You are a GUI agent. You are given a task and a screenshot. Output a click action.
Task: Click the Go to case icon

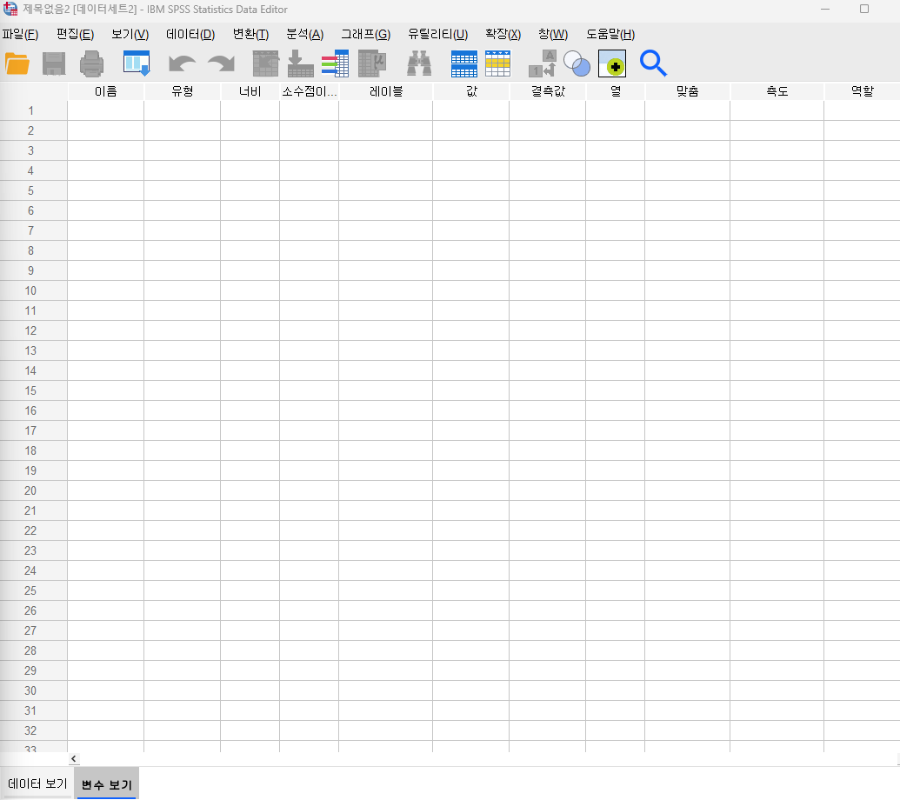[x=266, y=64]
